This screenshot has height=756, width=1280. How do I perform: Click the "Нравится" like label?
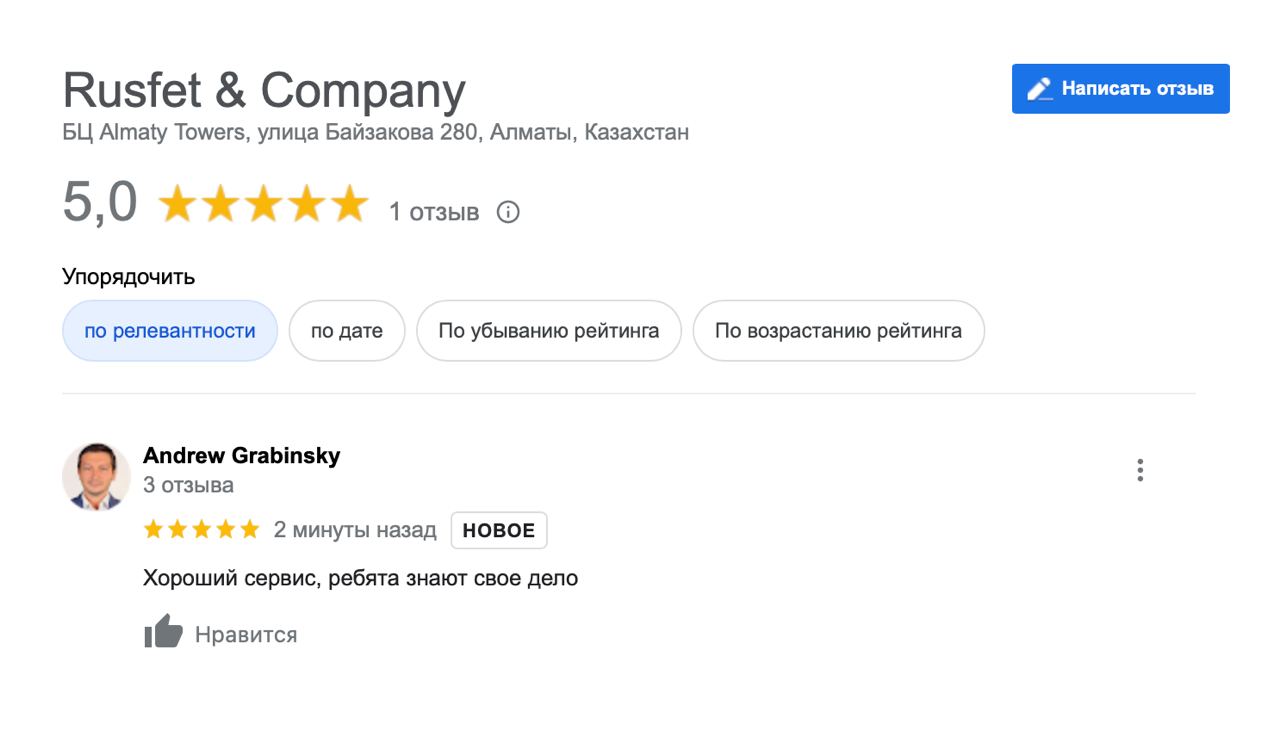(x=246, y=635)
